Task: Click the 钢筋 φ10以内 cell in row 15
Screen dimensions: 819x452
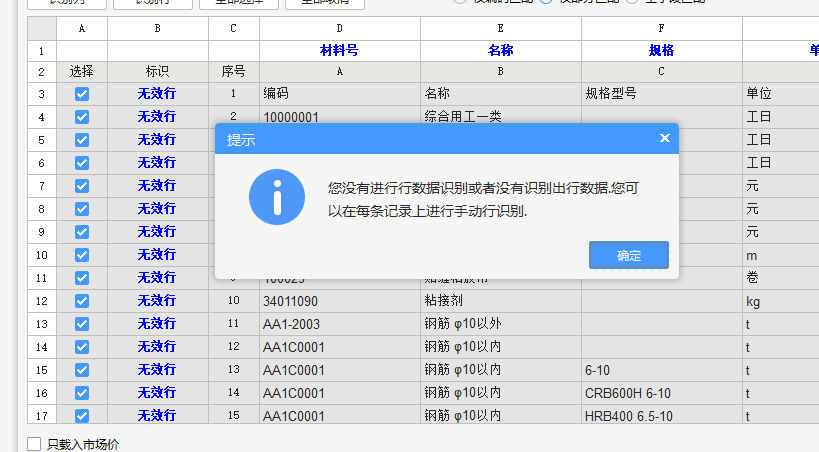Action: [500, 370]
